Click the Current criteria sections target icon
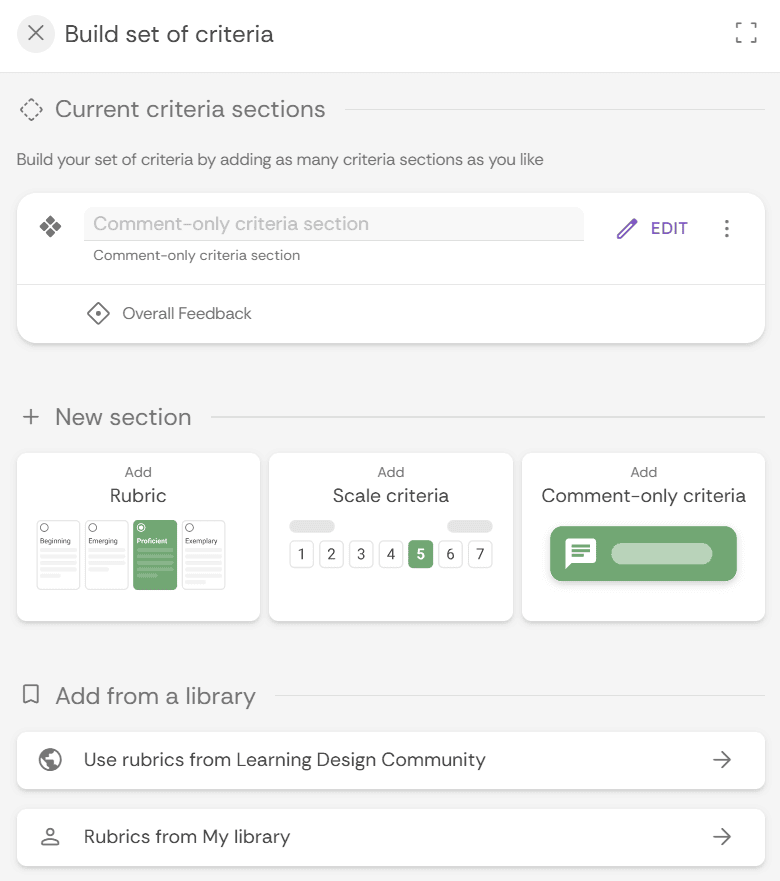This screenshot has height=881, width=780. pos(31,109)
